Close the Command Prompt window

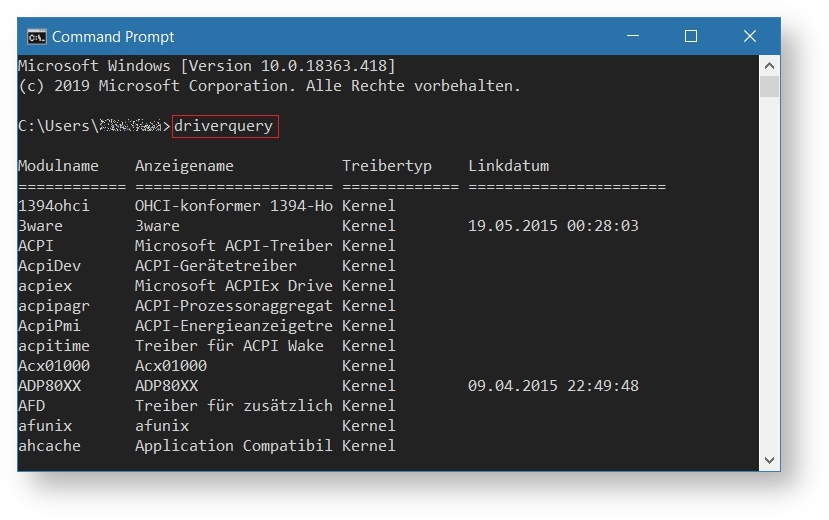pyautogui.click(x=750, y=37)
